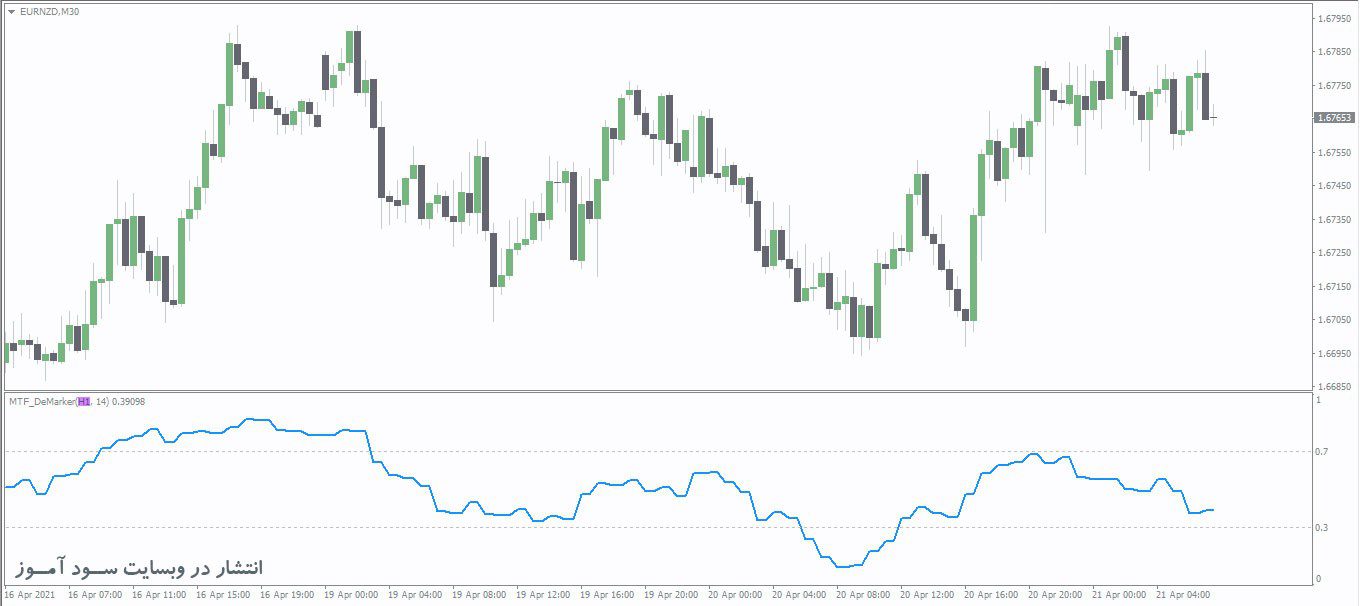Click the 0.3 level on indicator scale
Viewport: 1360px width, 606px height.
pos(1322,527)
